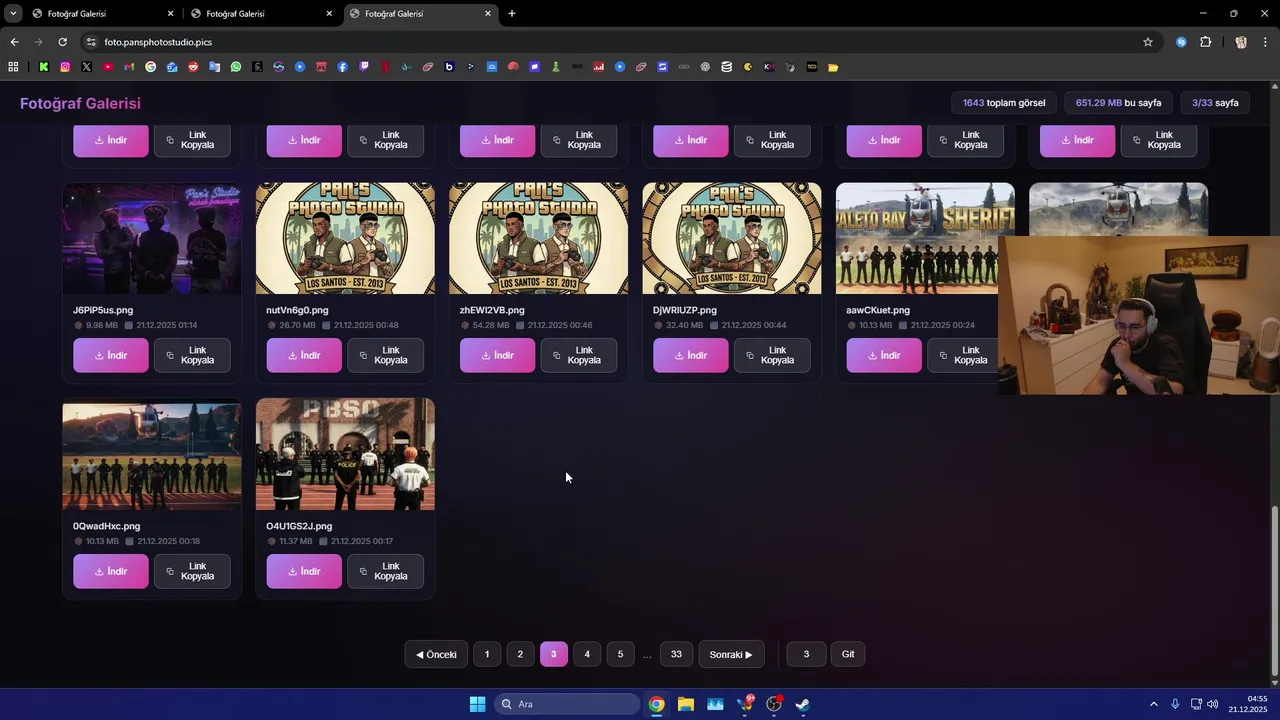Download aawCKuet.png with İndir
This screenshot has width=1280, height=720.
pos(884,355)
